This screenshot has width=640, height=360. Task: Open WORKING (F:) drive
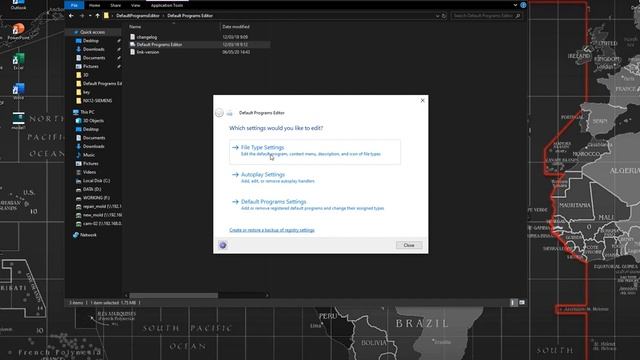tap(96, 198)
